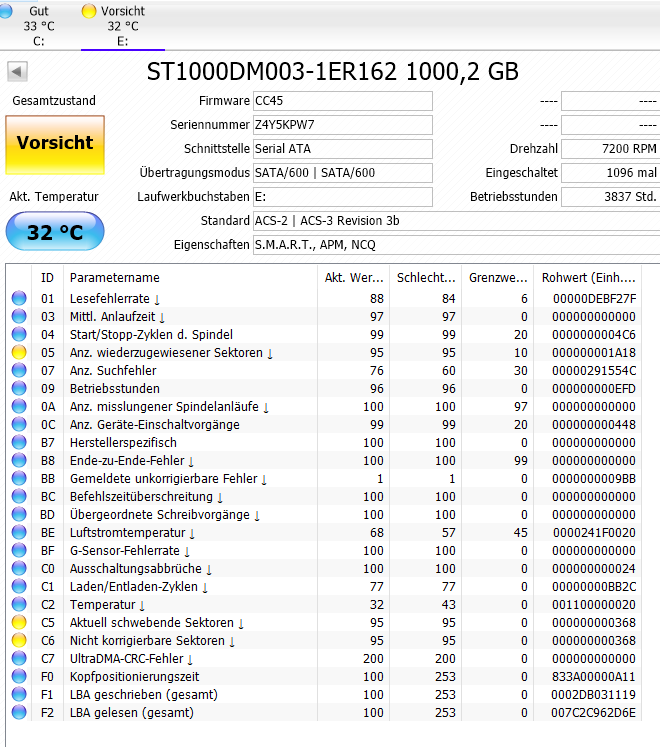Select the Lesefehlerrate parameter name
The height and width of the screenshot is (747, 660).
pos(110,299)
